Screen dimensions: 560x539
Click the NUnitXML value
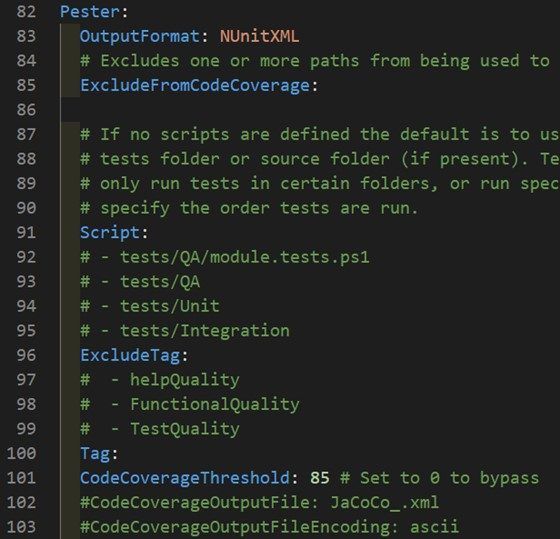click(259, 36)
